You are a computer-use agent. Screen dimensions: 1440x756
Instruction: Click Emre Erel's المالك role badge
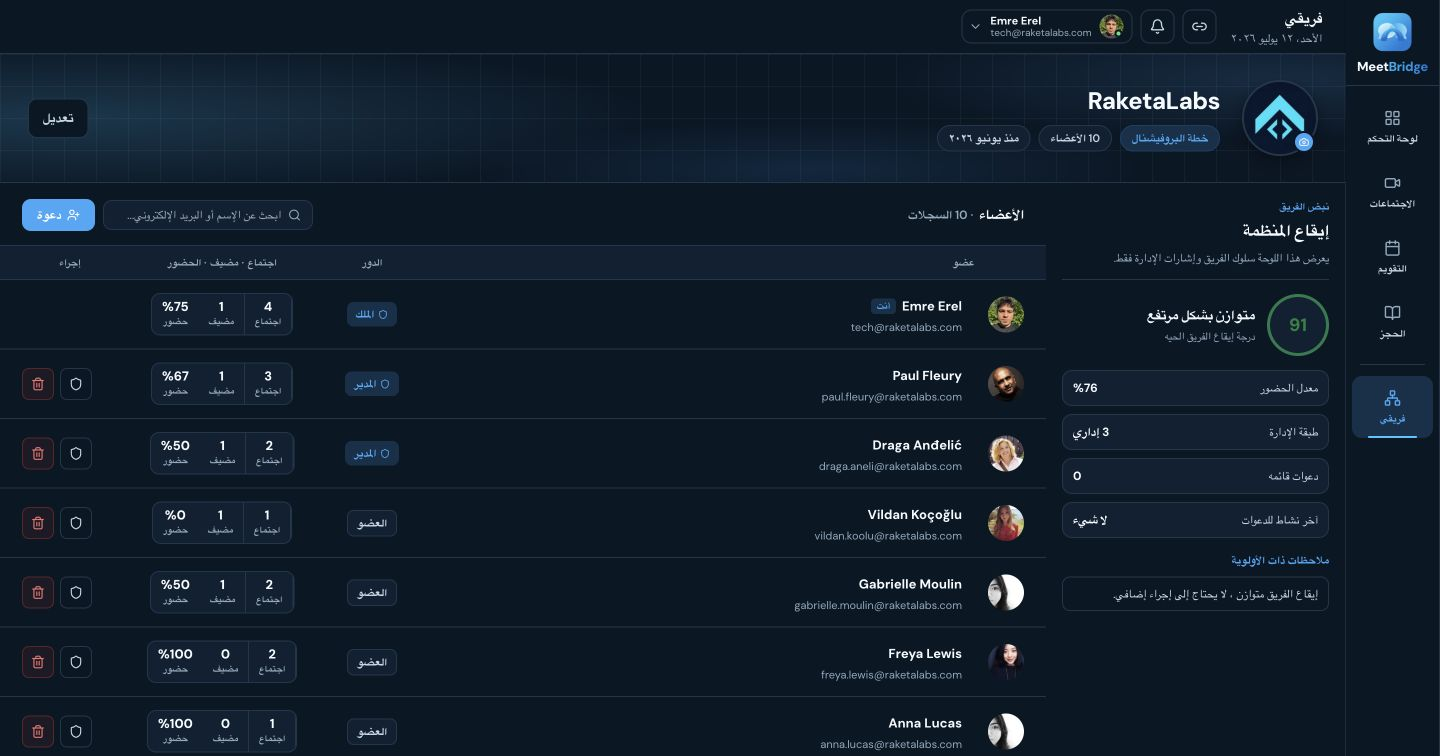pos(372,314)
